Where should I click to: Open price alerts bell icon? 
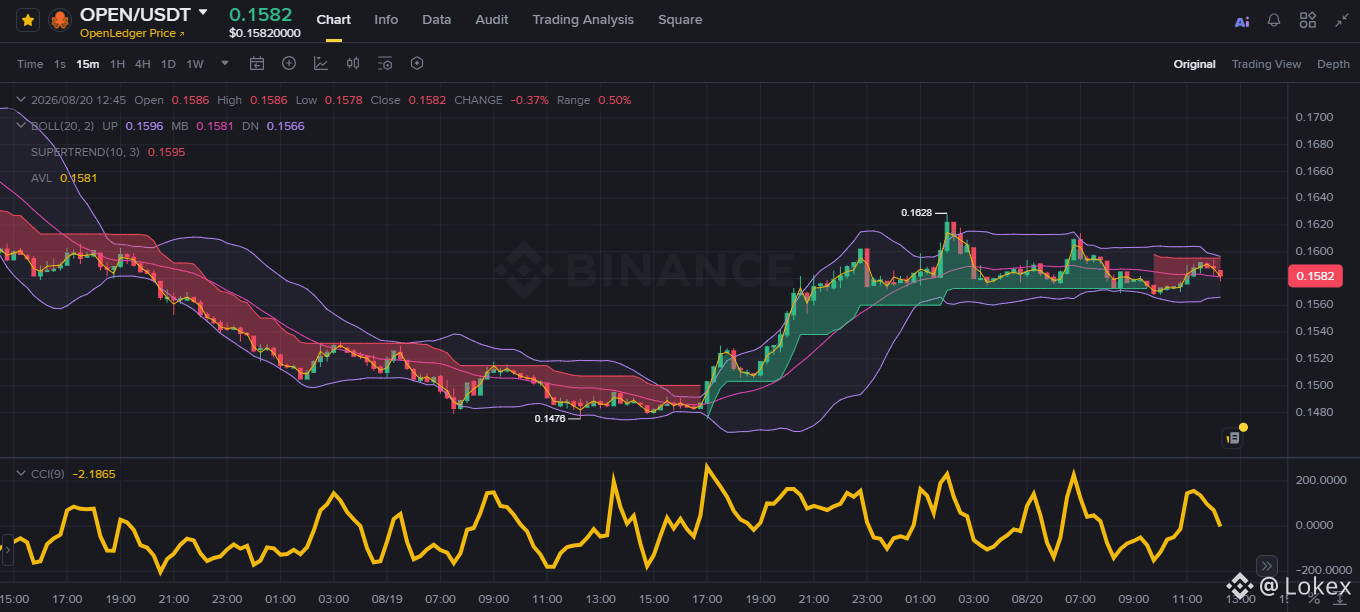pos(1274,20)
